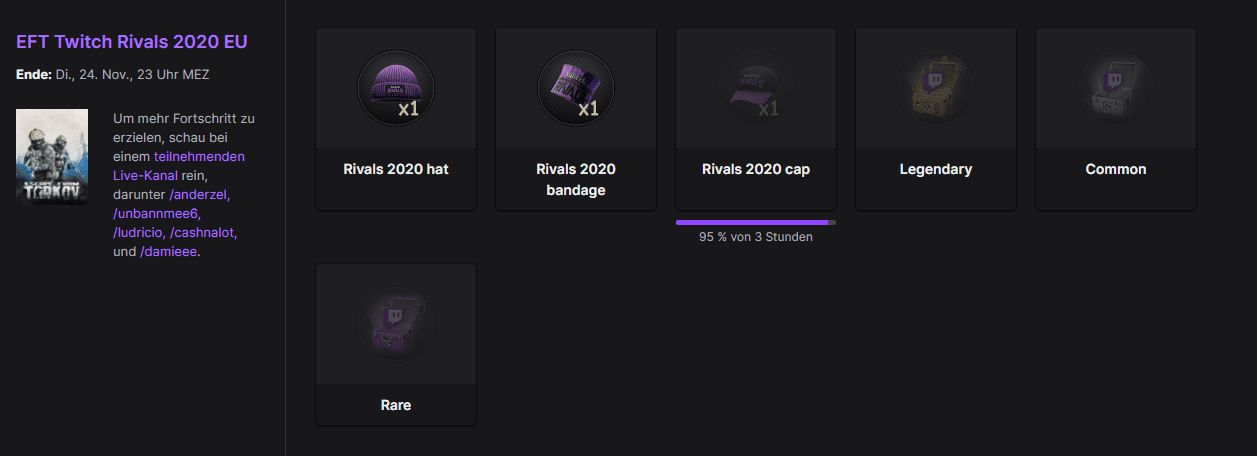Follow the 'teilnehmenden Live-Kanal' link
The height and width of the screenshot is (456, 1257).
coord(179,166)
